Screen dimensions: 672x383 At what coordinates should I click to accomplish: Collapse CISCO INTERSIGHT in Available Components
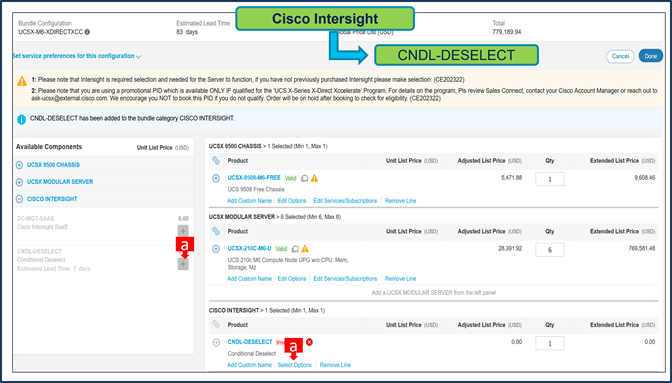[x=19, y=199]
